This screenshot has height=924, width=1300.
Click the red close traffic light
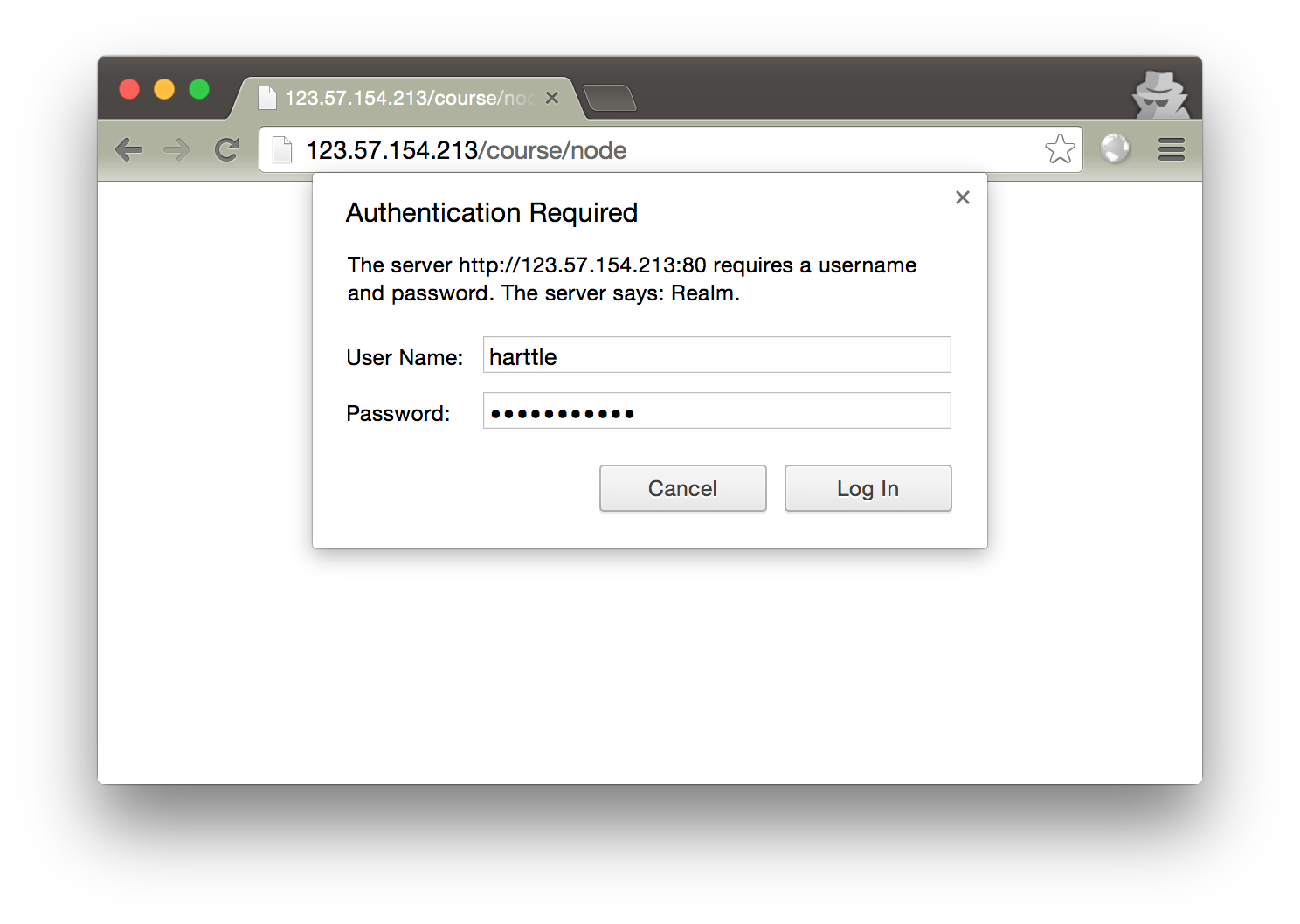pyautogui.click(x=129, y=88)
